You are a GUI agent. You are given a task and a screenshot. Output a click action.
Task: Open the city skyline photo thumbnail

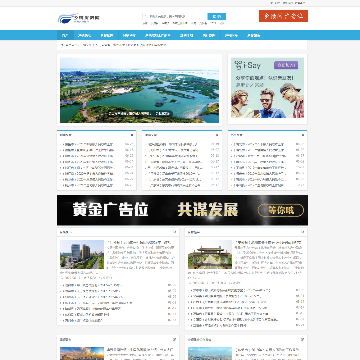[x=210, y=353]
